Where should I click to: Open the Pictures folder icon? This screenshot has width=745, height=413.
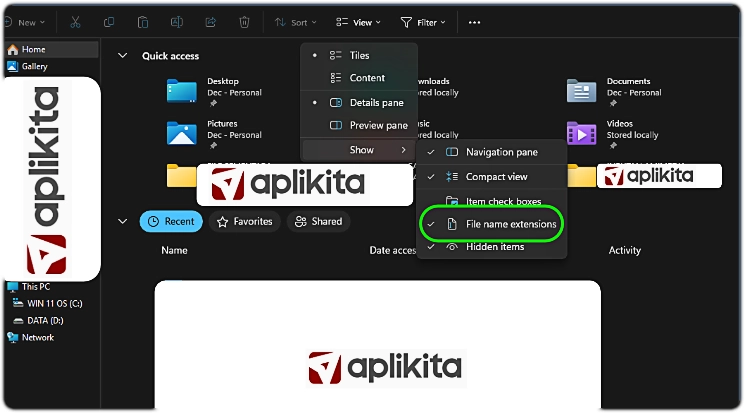coord(181,134)
